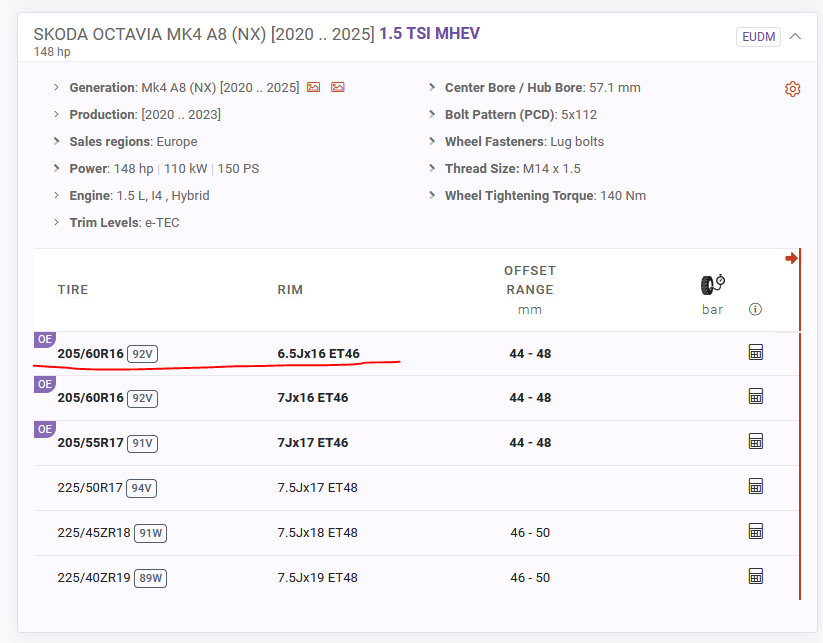Click the tire pressure gauge icon

713,284
